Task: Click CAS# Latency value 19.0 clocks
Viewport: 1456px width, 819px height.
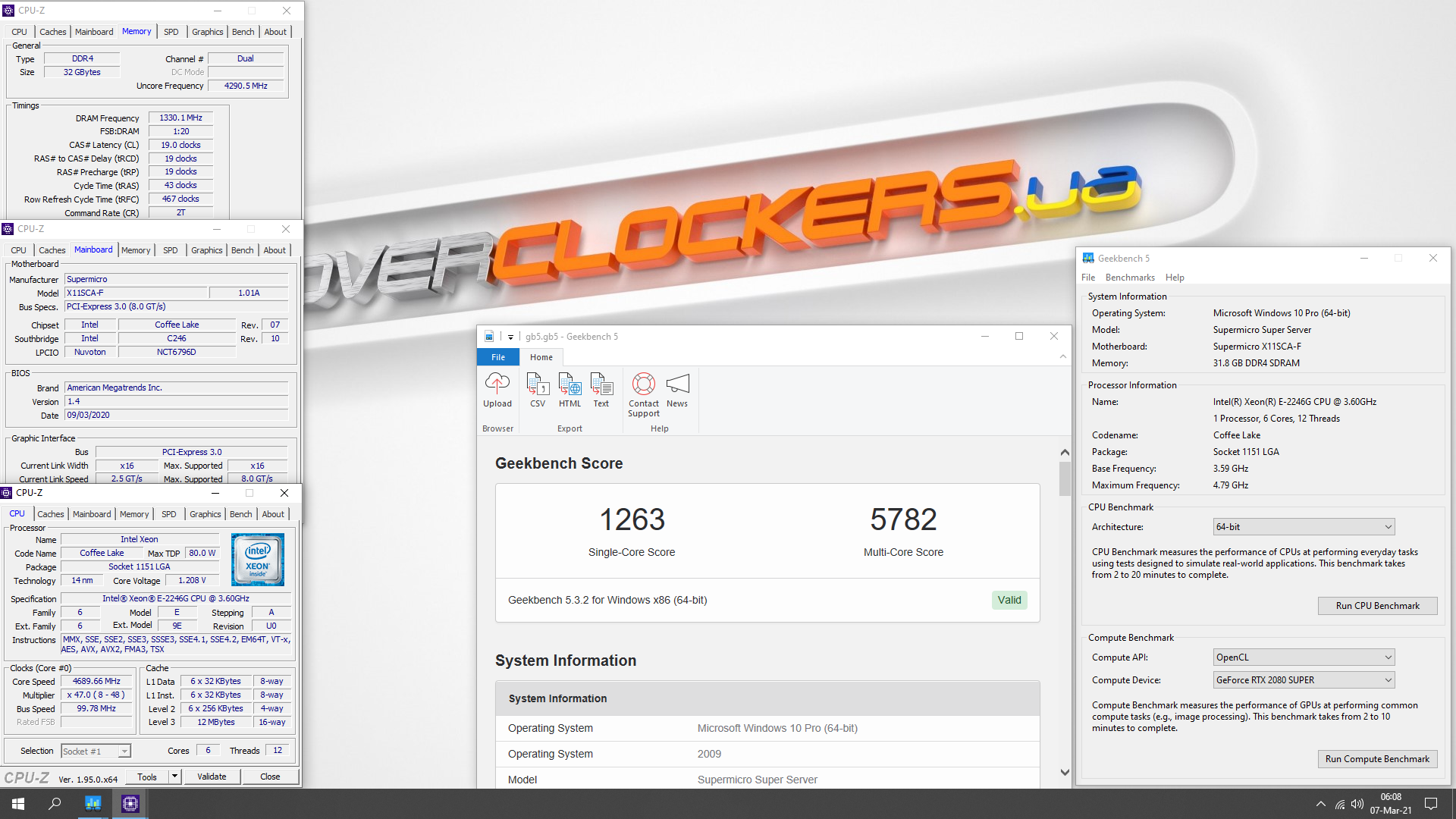Action: coord(180,145)
